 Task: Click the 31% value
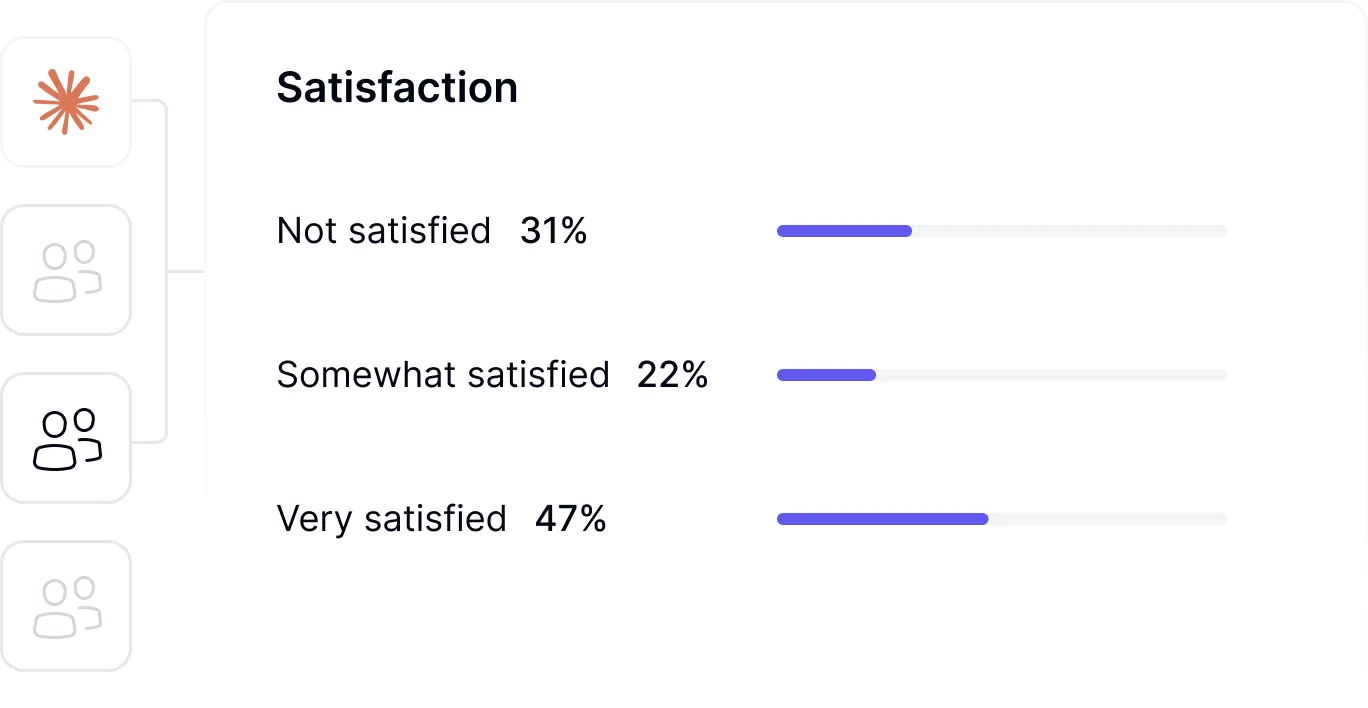[553, 231]
